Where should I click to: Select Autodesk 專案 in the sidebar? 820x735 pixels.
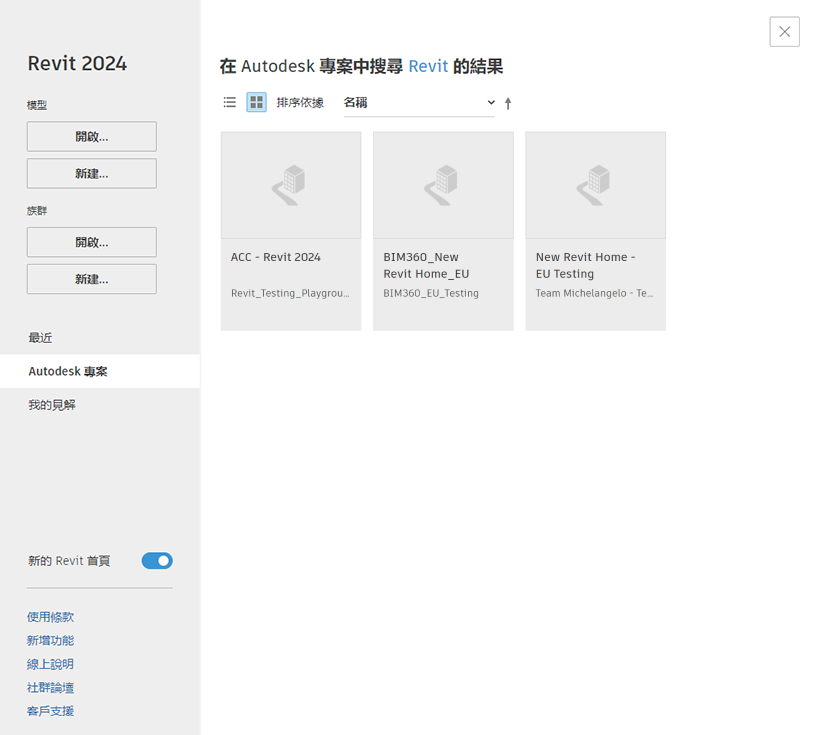click(x=100, y=371)
